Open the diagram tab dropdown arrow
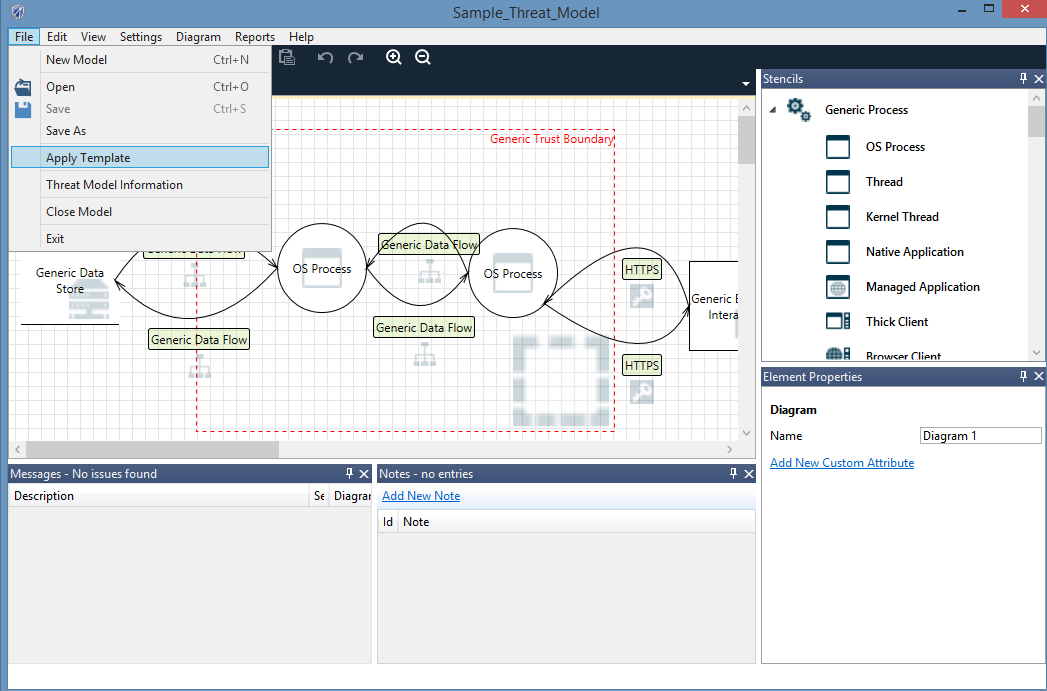This screenshot has height=691, width=1047. tap(746, 84)
